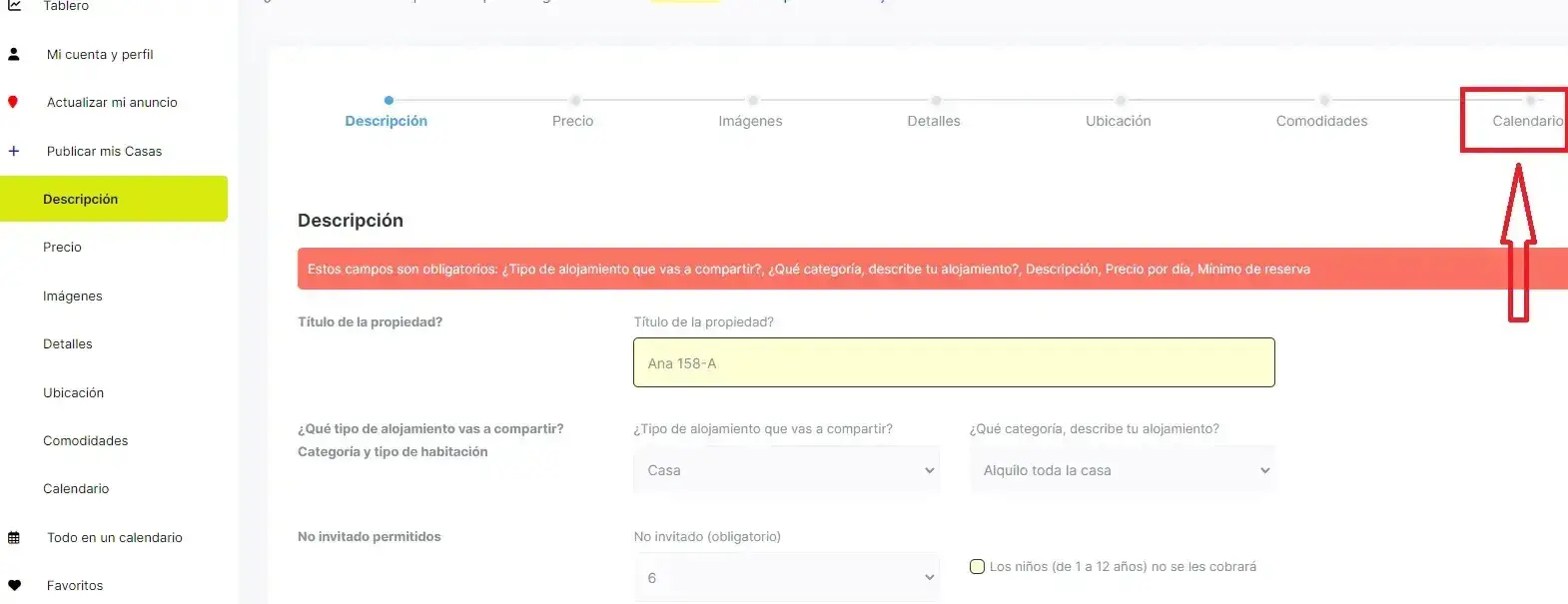Click the No invitado permitidos label

370,537
